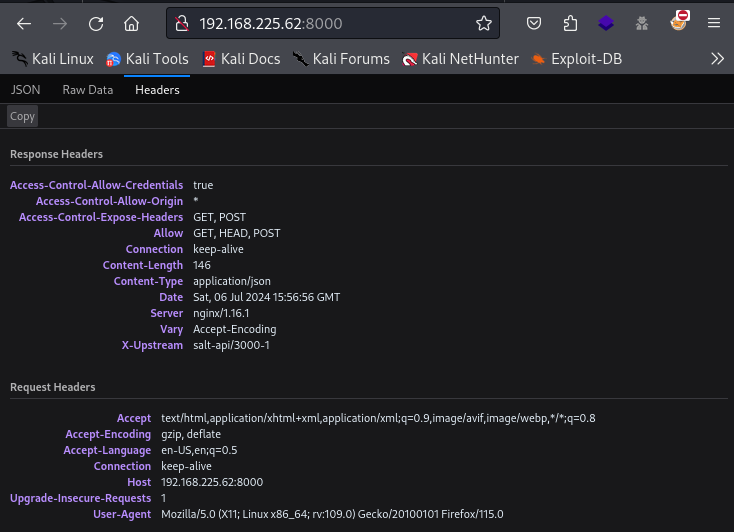Click the insecure connection icon in the address bar

point(182,23)
